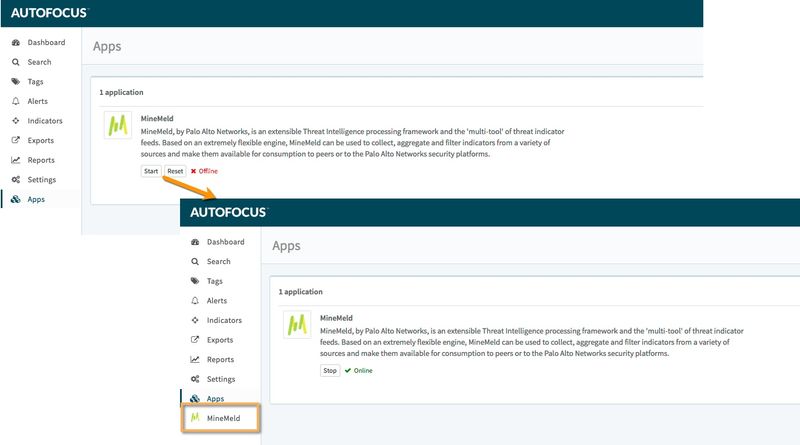
Task: Click '1 application' text in upper window
Action: [x=121, y=92]
